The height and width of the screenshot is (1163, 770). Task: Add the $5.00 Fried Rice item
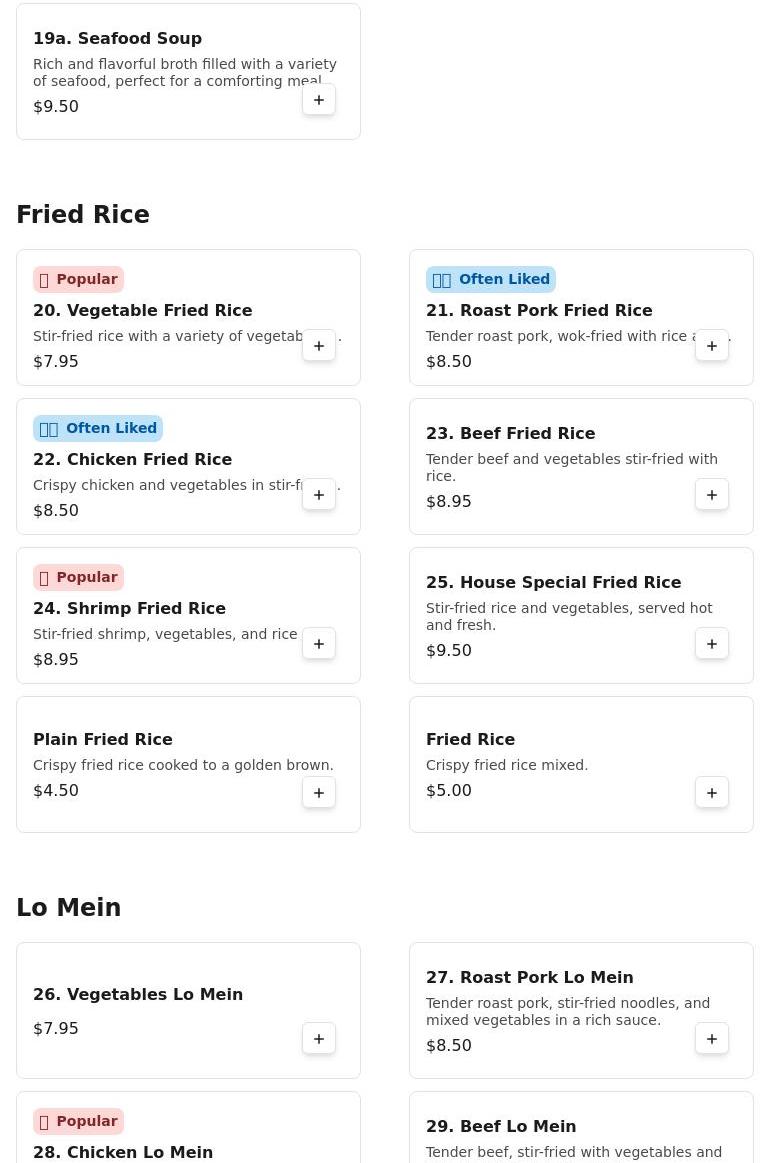712,793
